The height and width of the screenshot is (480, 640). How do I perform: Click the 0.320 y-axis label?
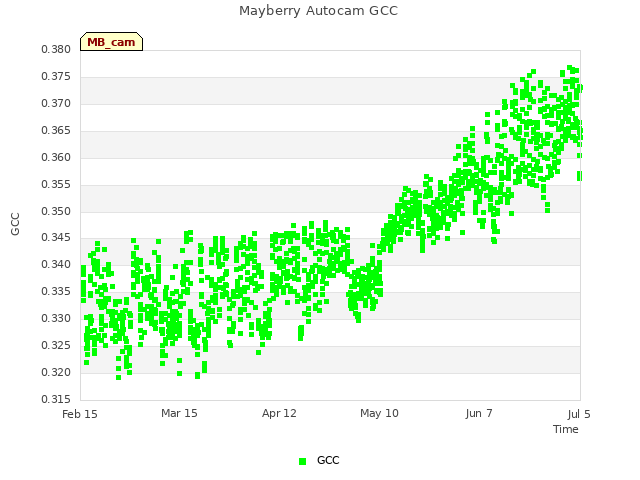coord(56,372)
